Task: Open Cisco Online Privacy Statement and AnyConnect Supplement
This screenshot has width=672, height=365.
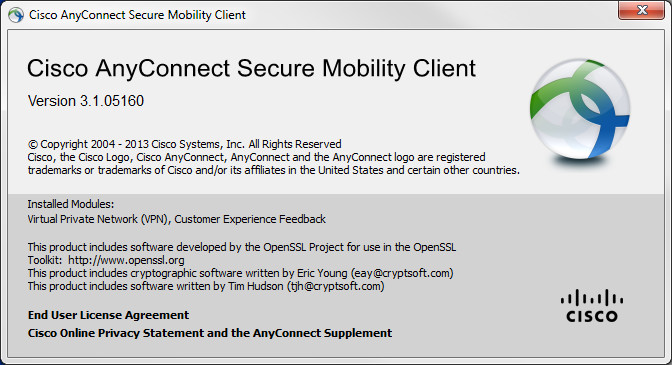Action: click(x=210, y=333)
